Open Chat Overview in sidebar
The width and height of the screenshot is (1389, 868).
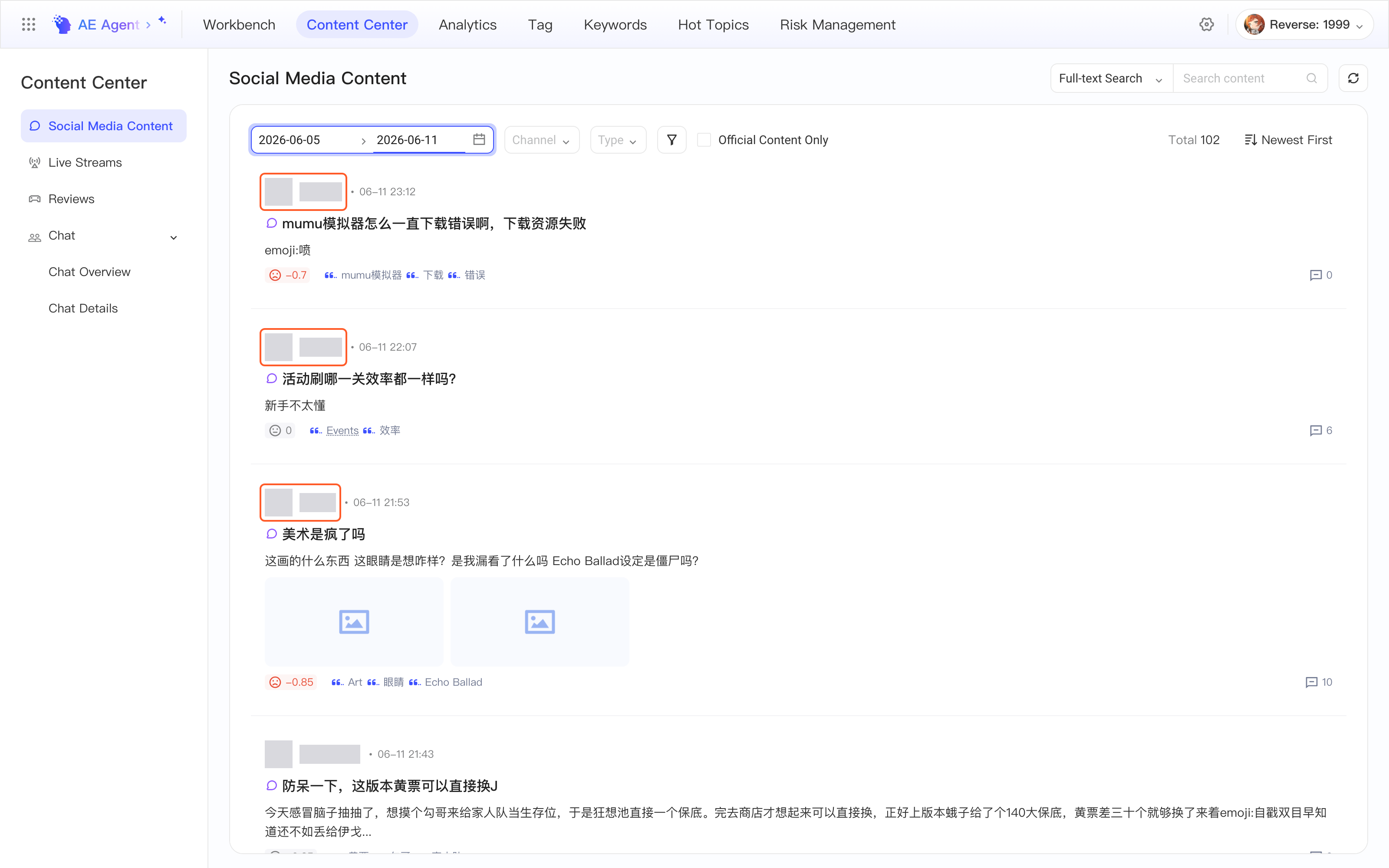(103, 272)
